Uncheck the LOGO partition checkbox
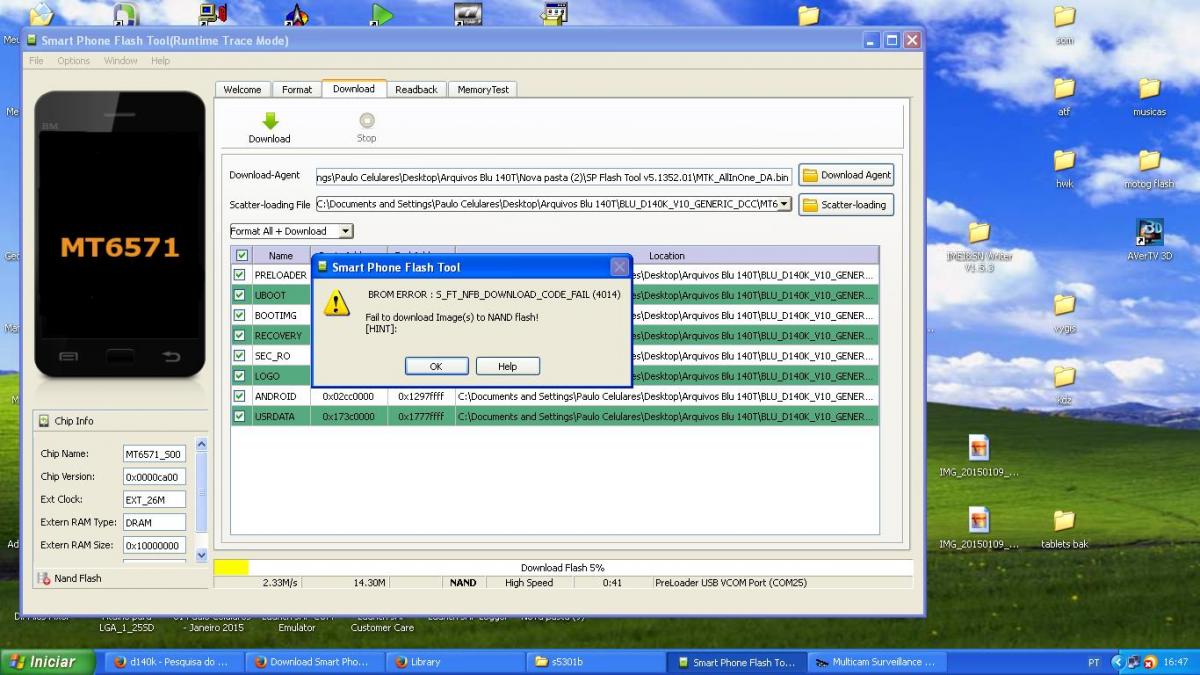1200x675 pixels. point(240,376)
